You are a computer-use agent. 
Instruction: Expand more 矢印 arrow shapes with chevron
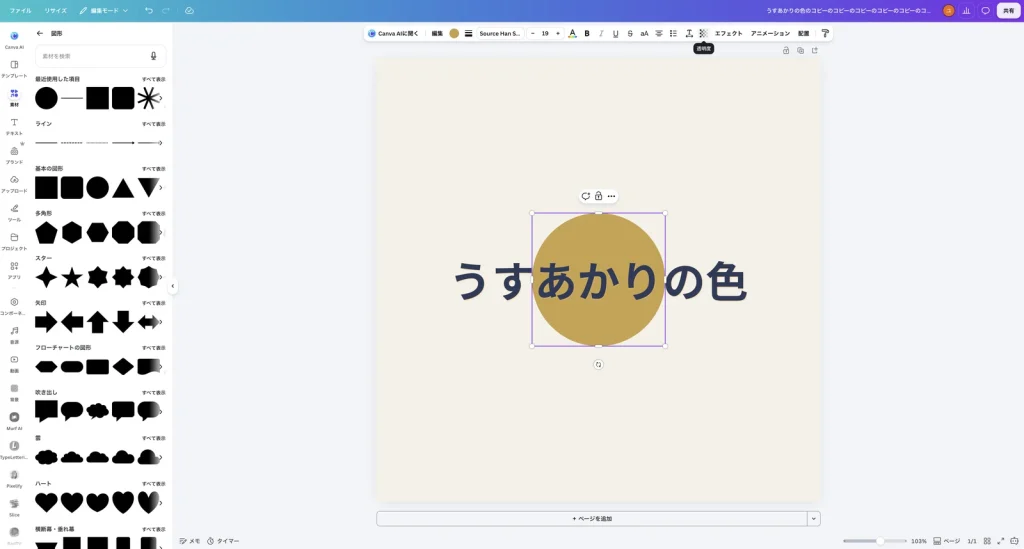[x=161, y=322]
